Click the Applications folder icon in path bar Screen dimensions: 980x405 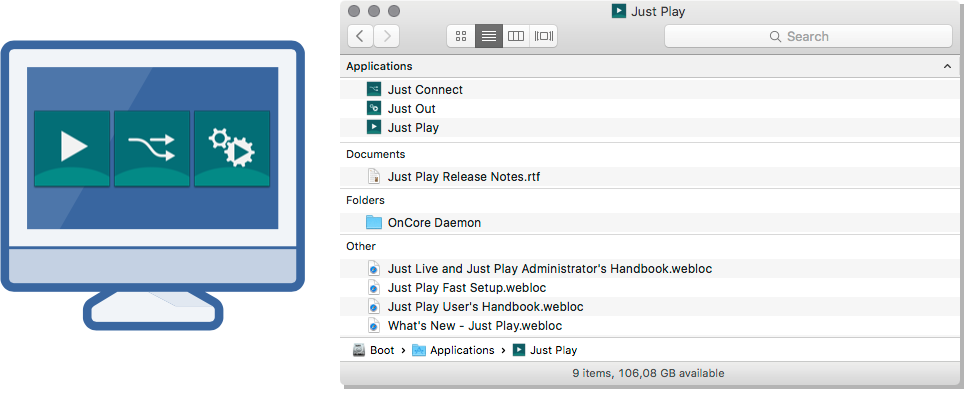[x=419, y=350]
